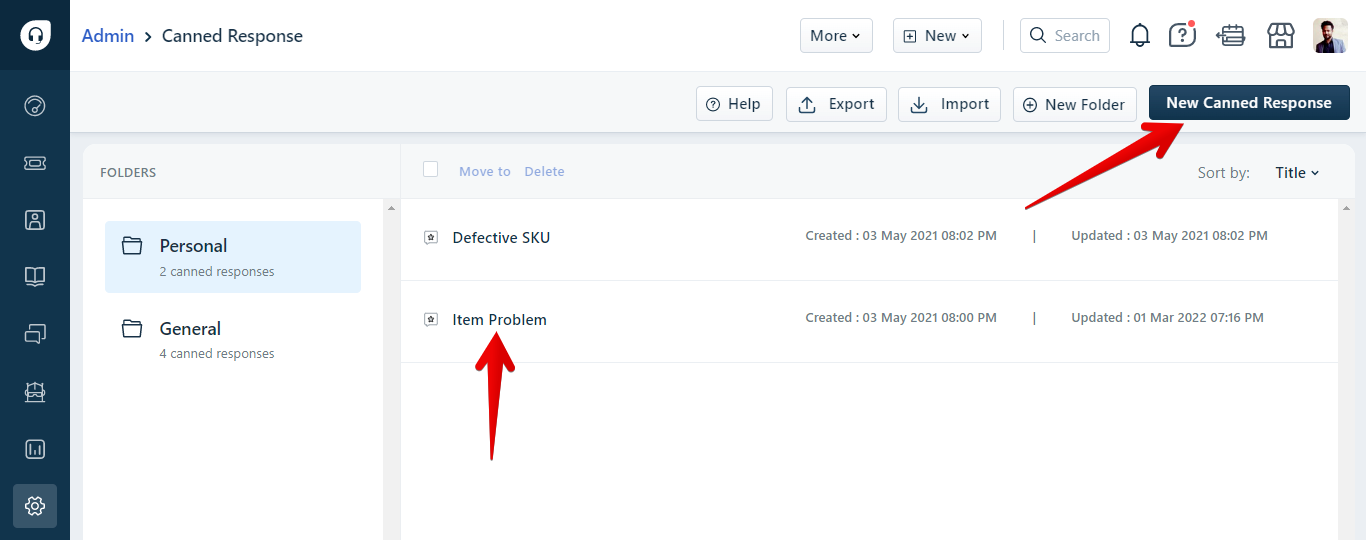The width and height of the screenshot is (1366, 540).
Task: Open the Forums chat sidebar icon
Action: [x=35, y=334]
